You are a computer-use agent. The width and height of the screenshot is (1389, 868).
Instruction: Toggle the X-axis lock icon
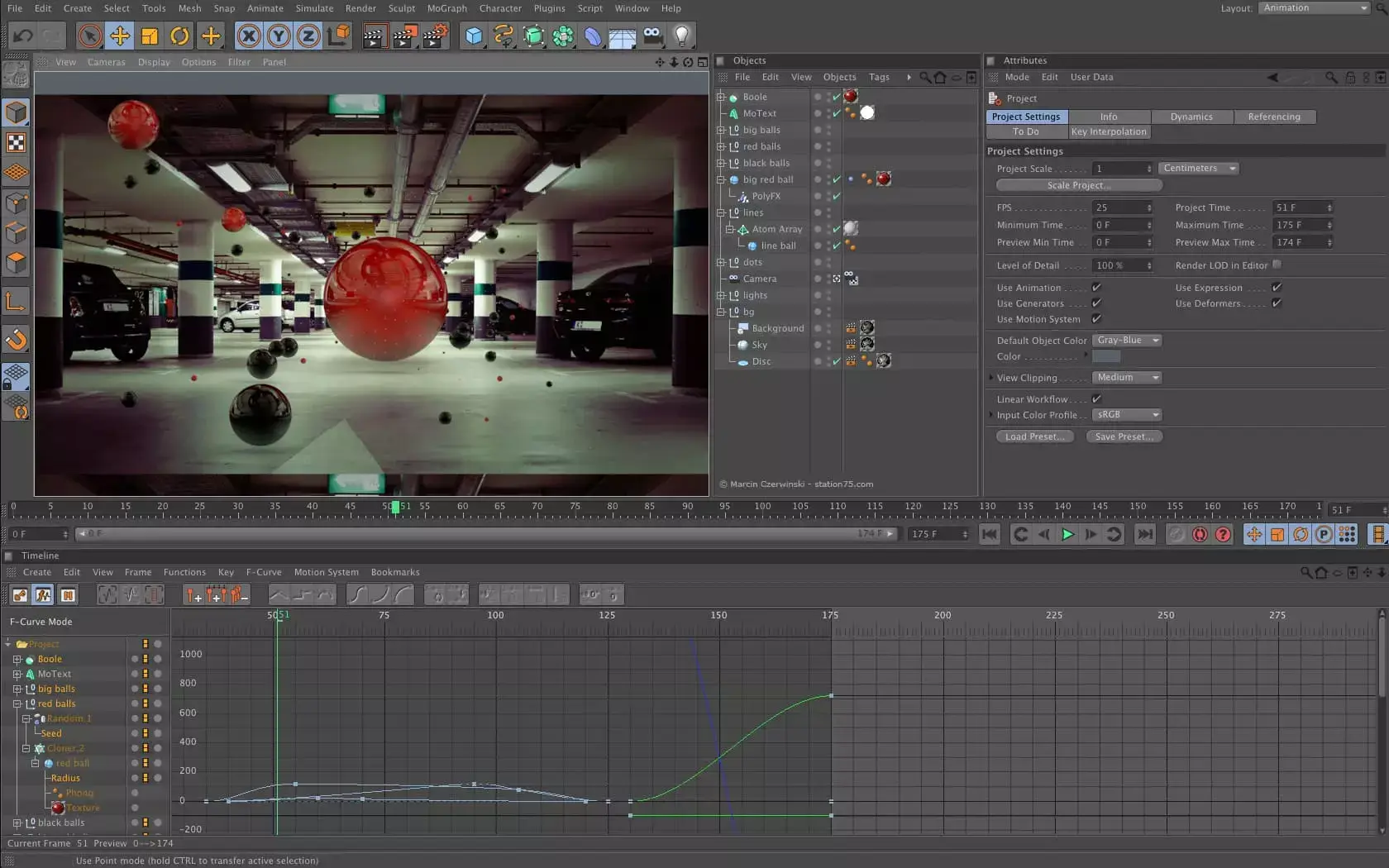pyautogui.click(x=249, y=36)
